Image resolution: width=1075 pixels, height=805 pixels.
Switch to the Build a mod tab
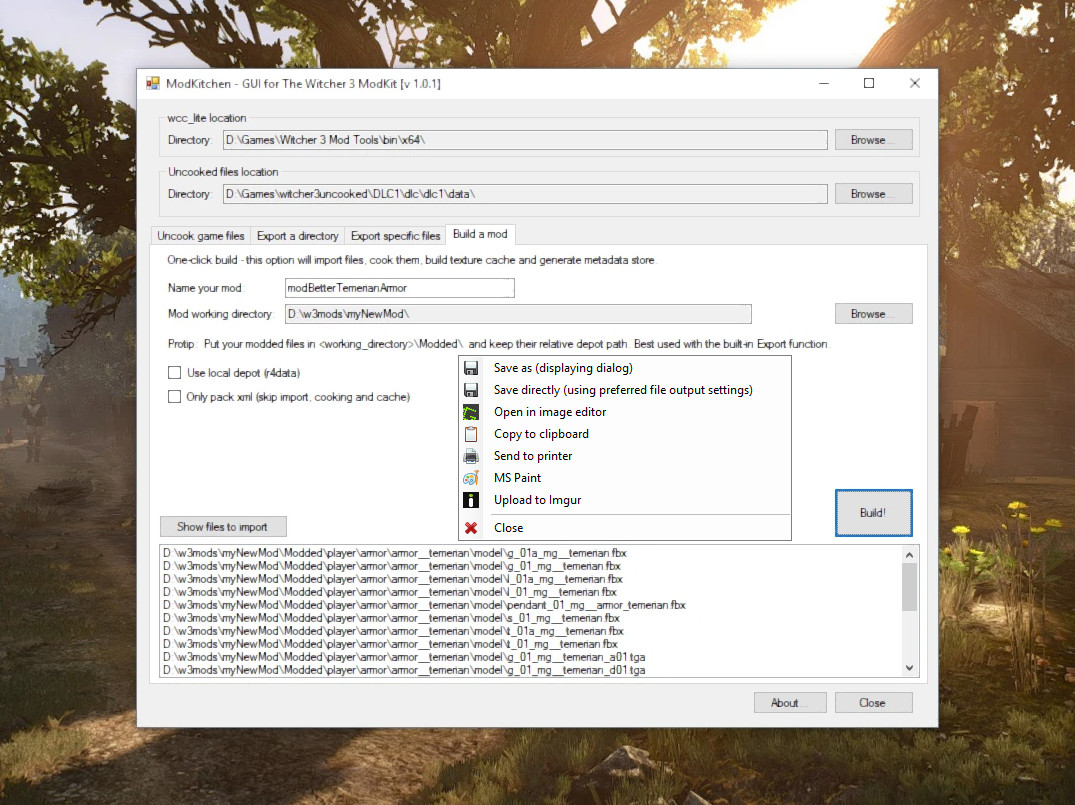pyautogui.click(x=480, y=234)
